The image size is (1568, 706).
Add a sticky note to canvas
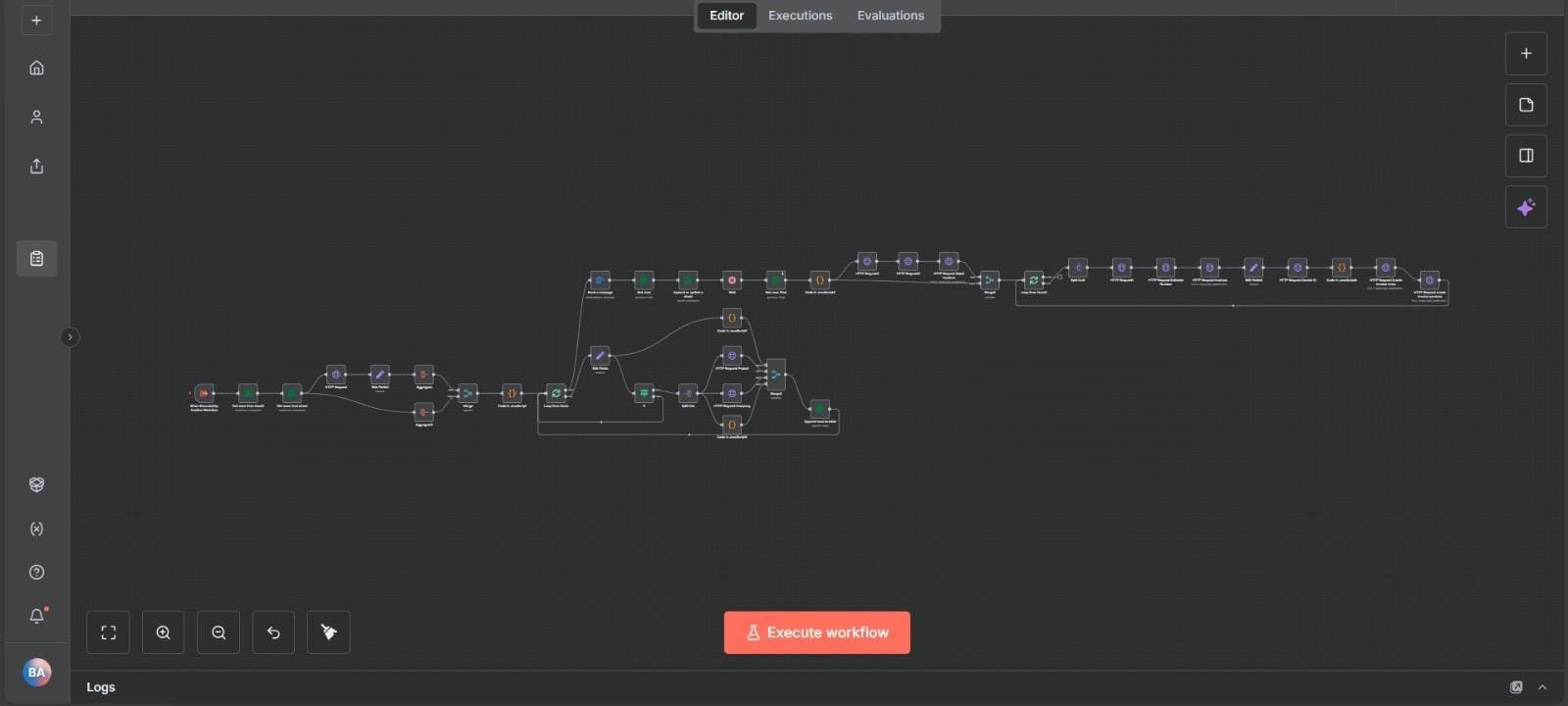tap(1526, 105)
